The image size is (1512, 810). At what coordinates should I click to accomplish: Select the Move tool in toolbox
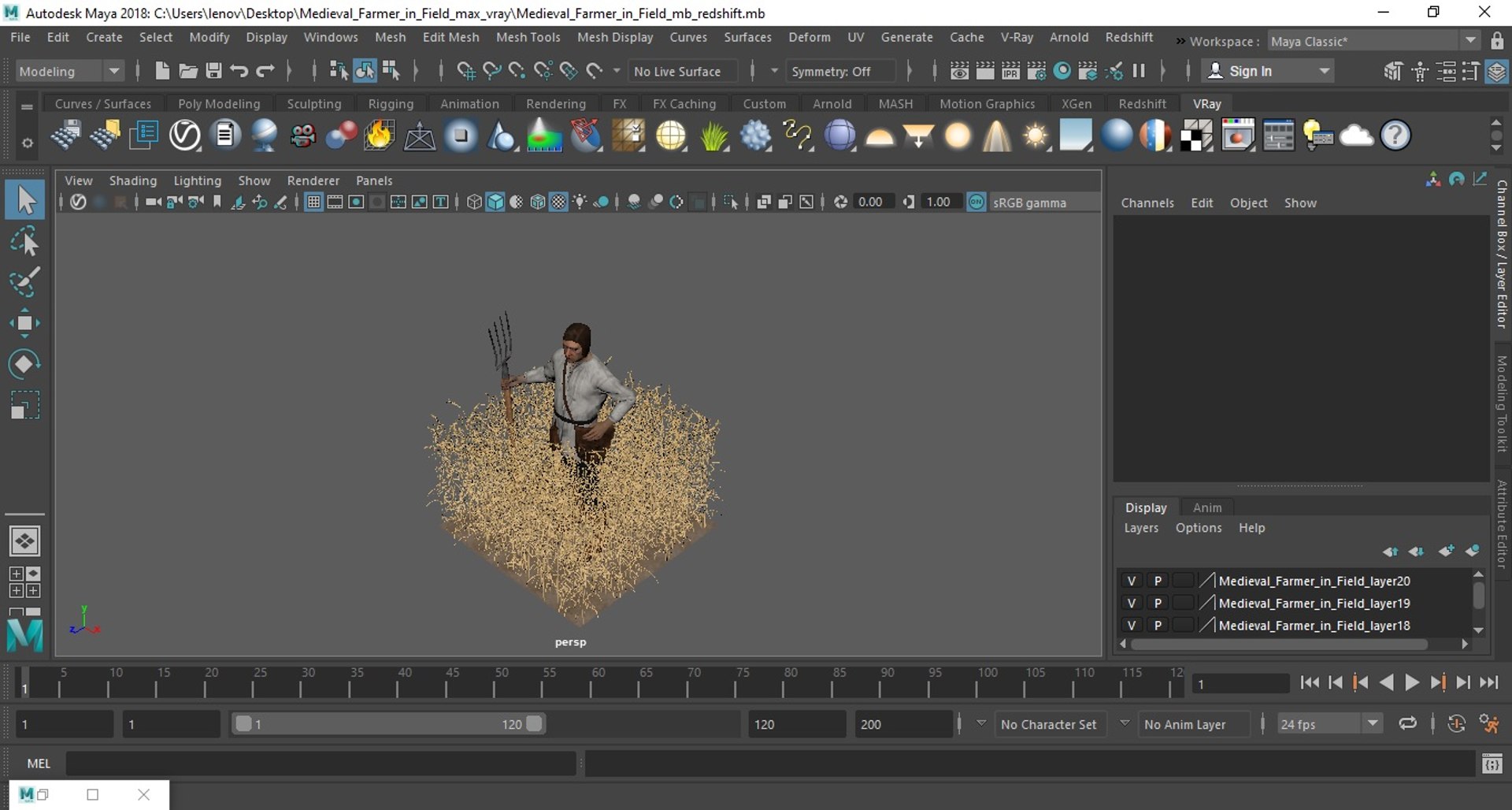coord(24,323)
